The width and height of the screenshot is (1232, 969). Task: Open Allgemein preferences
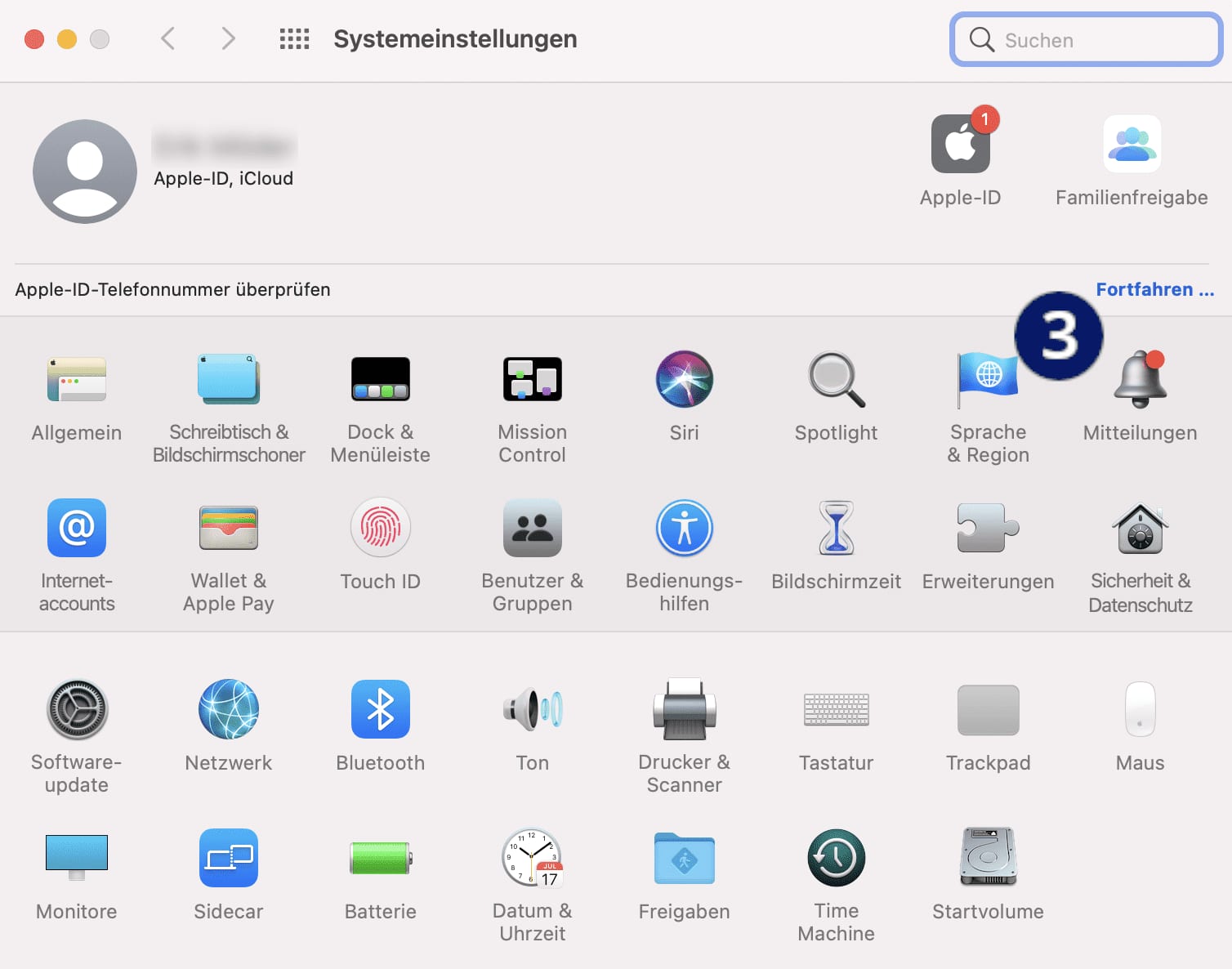coord(77,380)
